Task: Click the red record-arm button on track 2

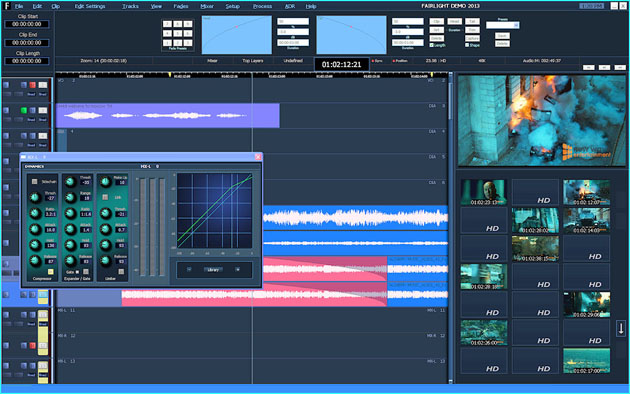Action: click(x=33, y=85)
